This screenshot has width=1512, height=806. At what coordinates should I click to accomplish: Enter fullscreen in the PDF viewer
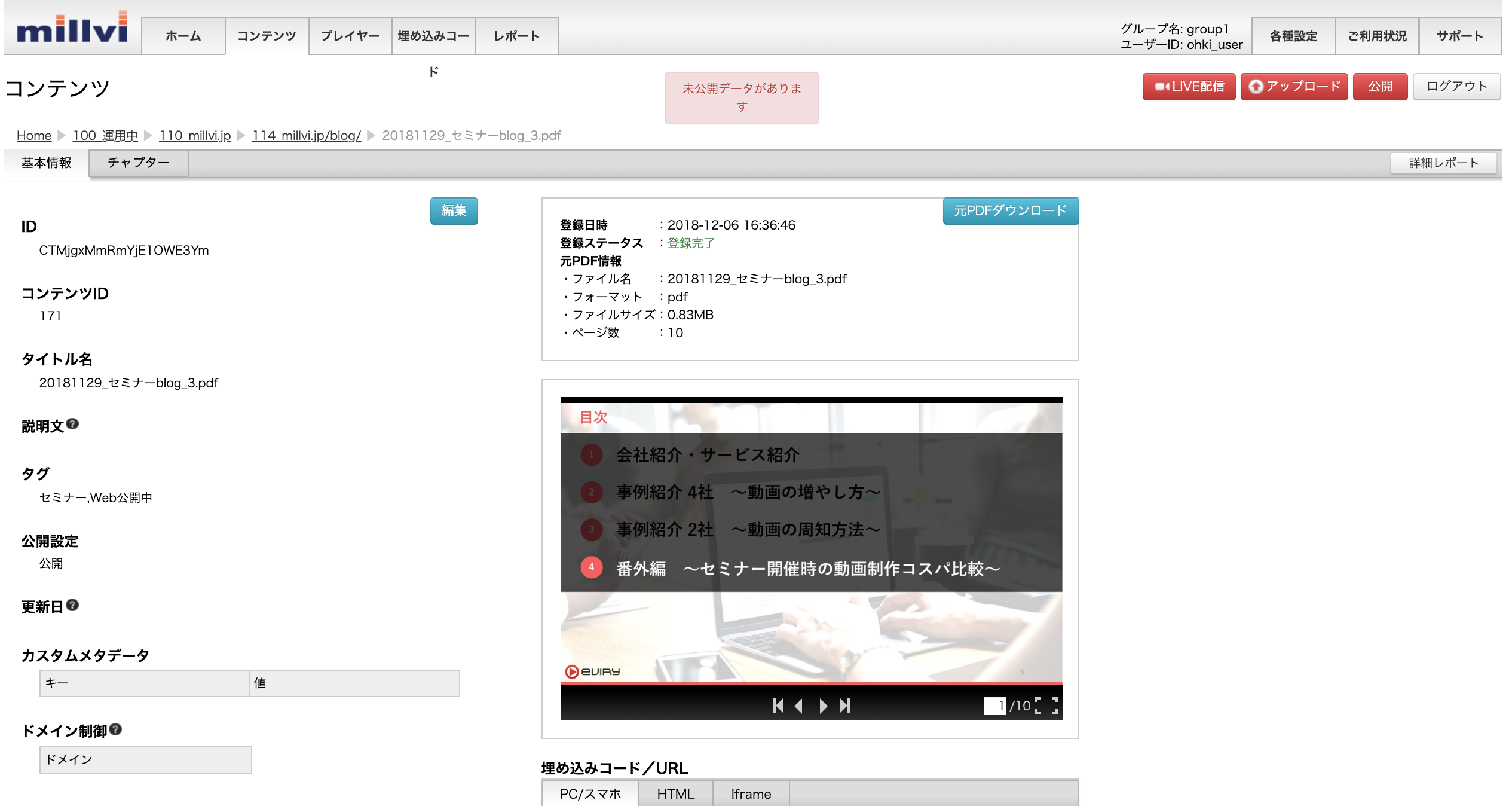point(1046,706)
